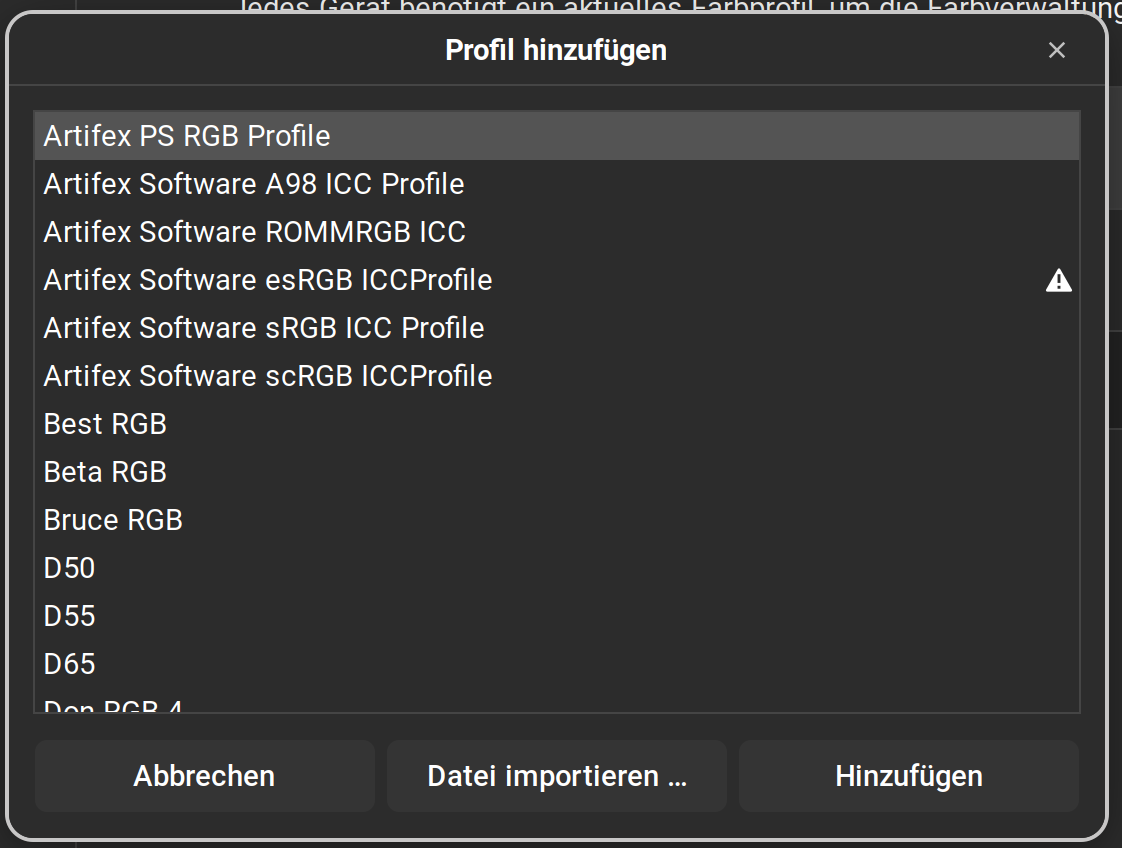Select the Best RGB profile
This screenshot has height=848, width=1122.
105,424
